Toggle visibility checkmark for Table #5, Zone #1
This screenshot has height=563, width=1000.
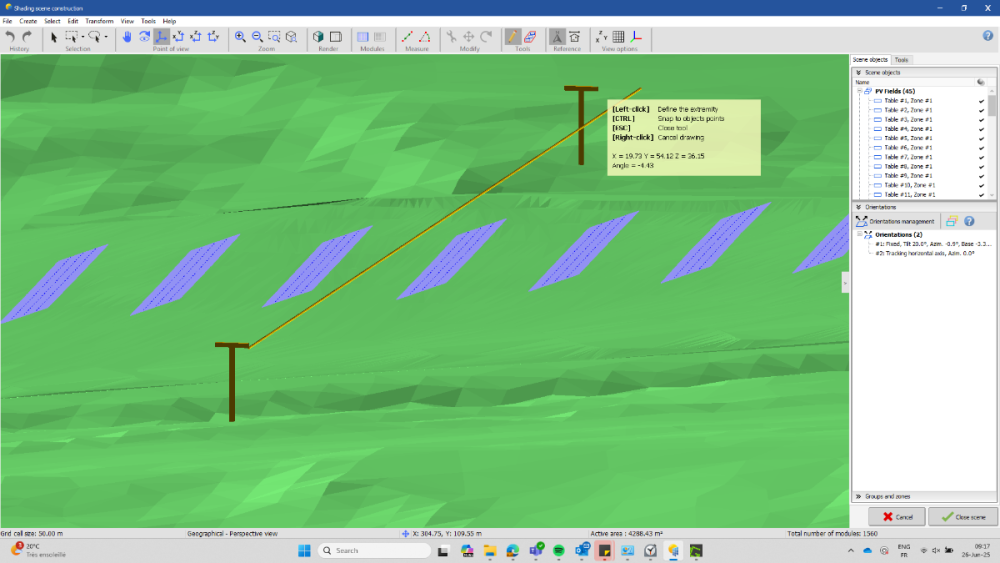[x=981, y=138]
